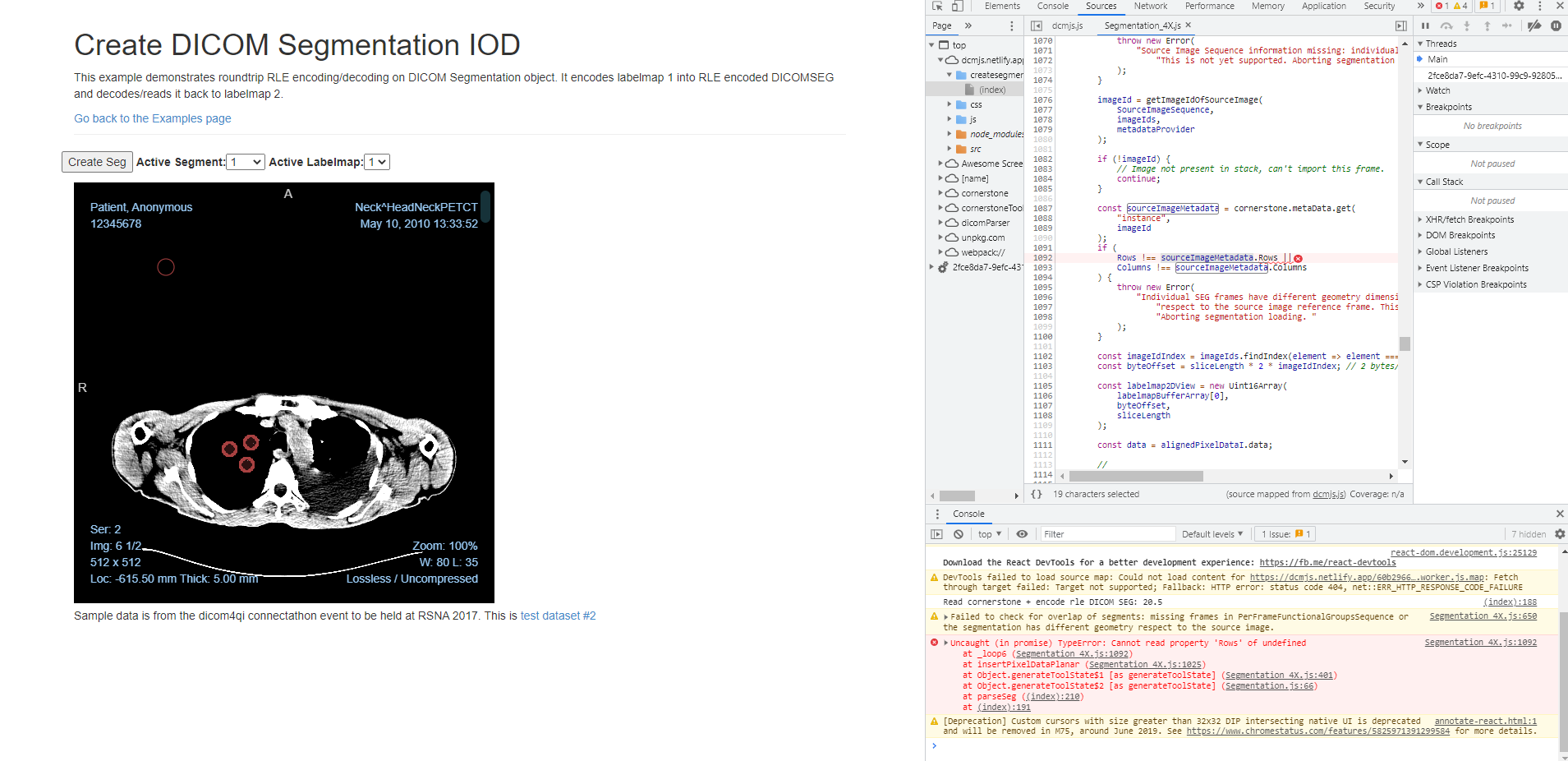This screenshot has height=761, width=1568.
Task: Expand the cornerstoneTools tree node
Action: point(940,208)
